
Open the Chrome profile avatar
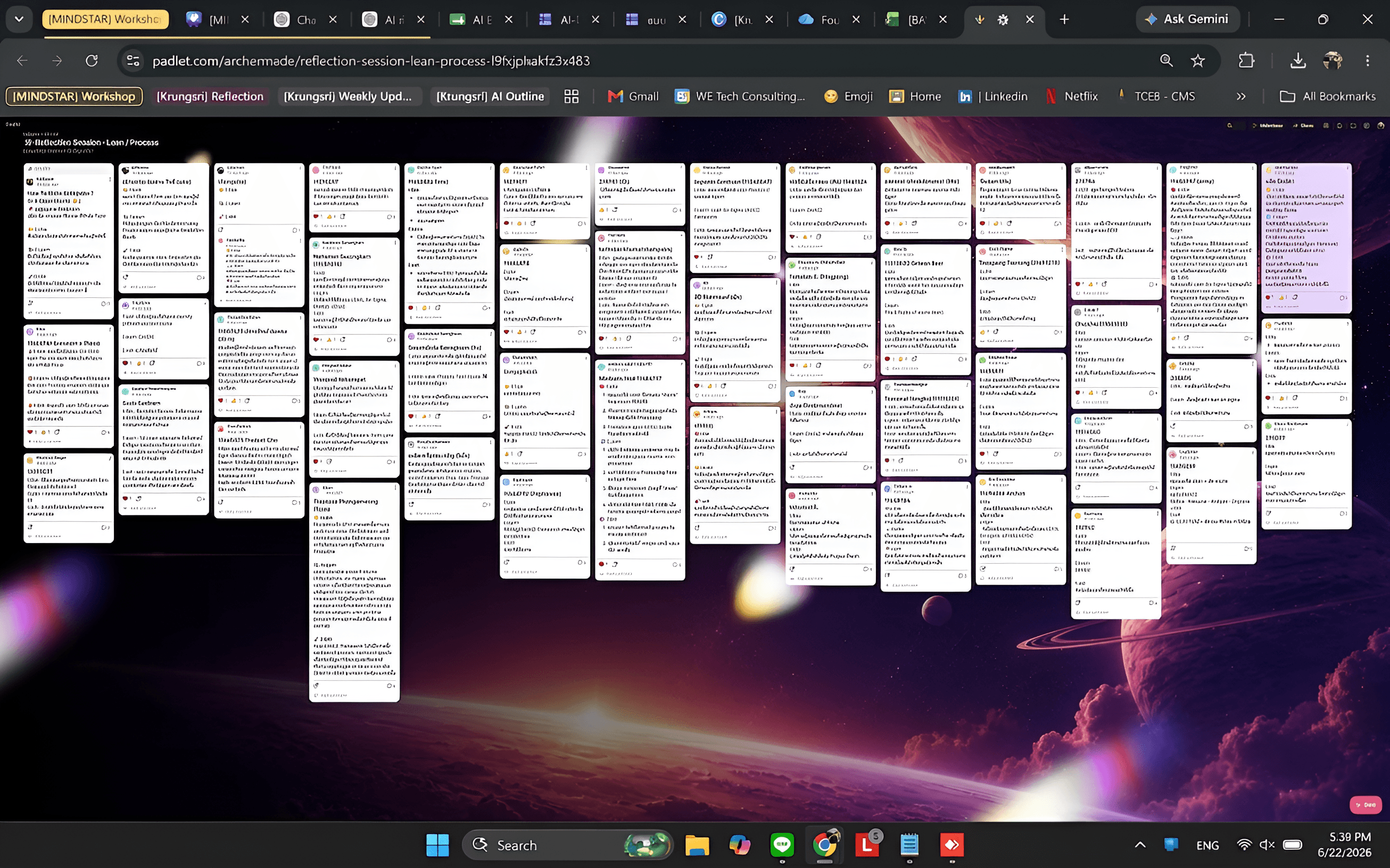point(1333,61)
